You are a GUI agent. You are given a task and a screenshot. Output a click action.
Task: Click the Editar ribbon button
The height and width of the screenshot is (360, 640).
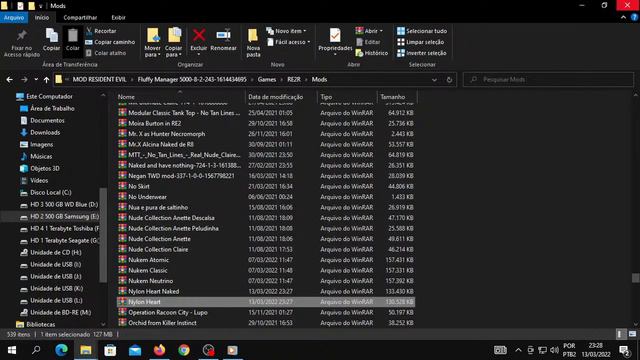click(368, 42)
